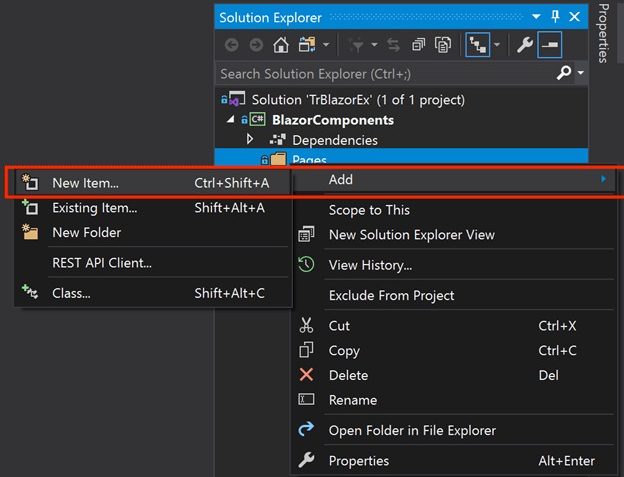Viewport: 624px width, 477px height.
Task: Click the Show All Files icon
Action: 443,45
